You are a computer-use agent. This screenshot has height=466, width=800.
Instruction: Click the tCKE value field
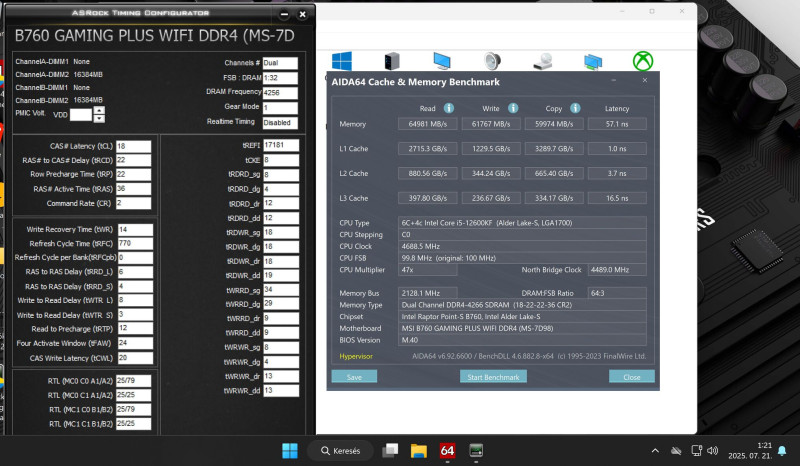(x=281, y=160)
